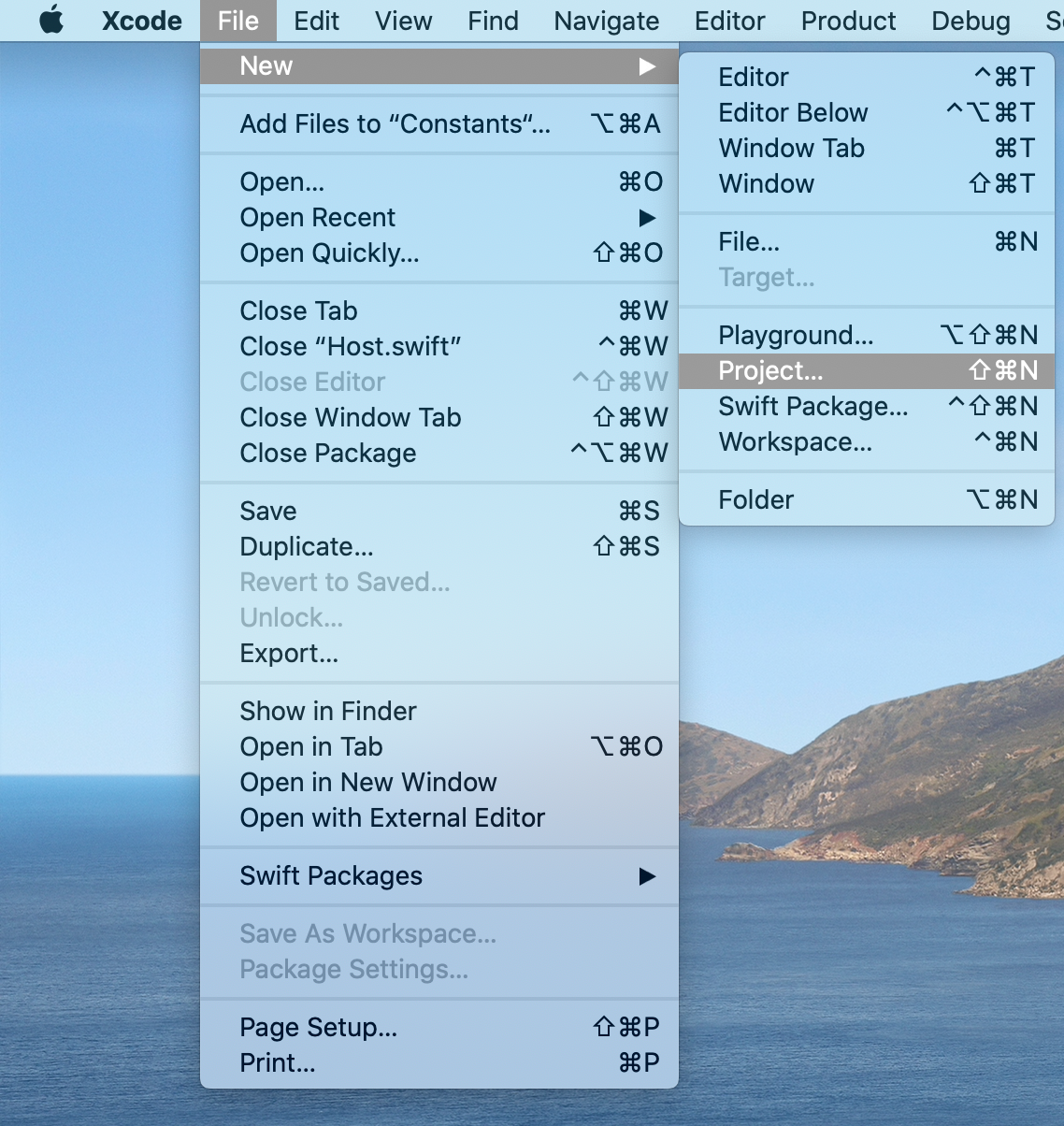Select Open… in the File menu

[439, 182]
